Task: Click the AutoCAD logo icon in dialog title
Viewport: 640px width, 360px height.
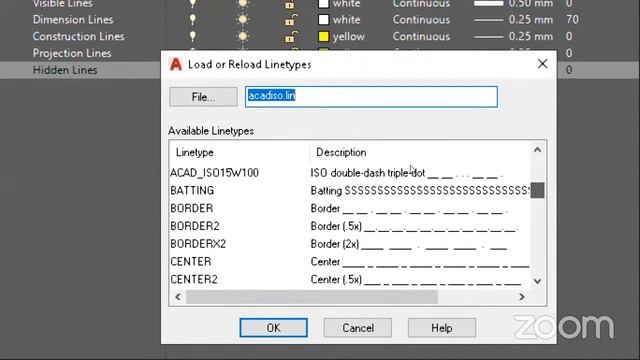Action: (176, 64)
